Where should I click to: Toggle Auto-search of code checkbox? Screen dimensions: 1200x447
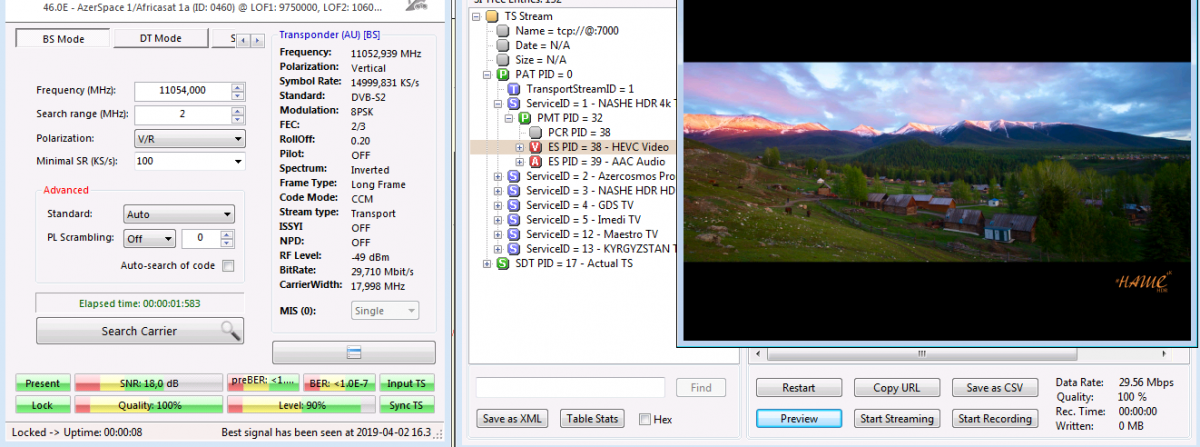coord(228,266)
